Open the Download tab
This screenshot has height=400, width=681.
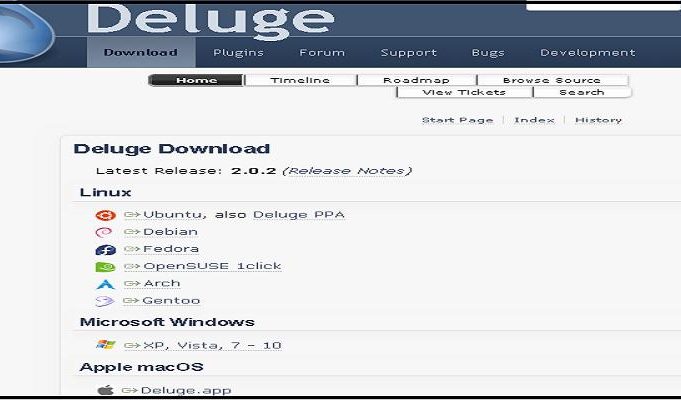[141, 53]
